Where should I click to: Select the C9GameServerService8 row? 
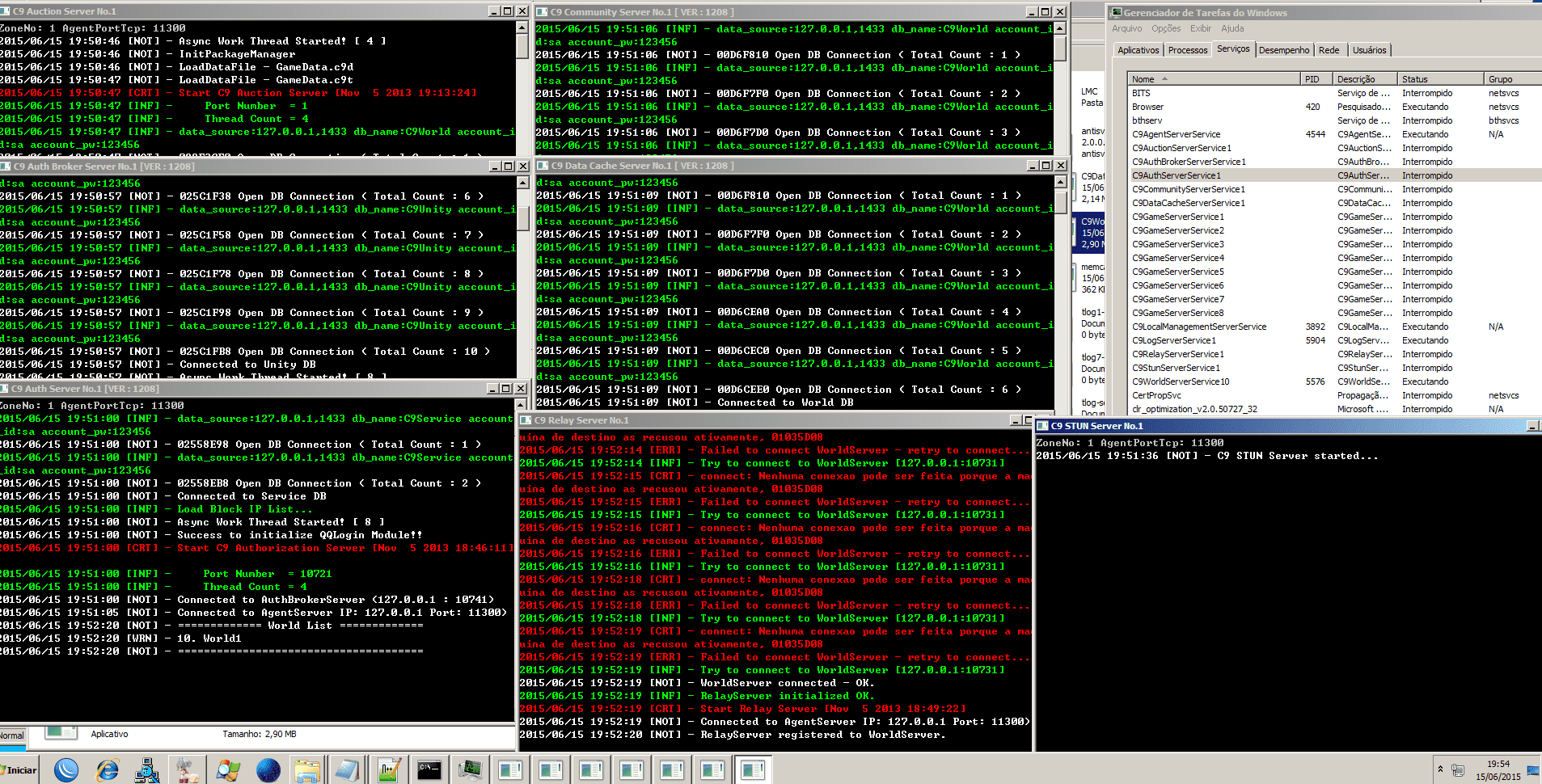[1335, 313]
